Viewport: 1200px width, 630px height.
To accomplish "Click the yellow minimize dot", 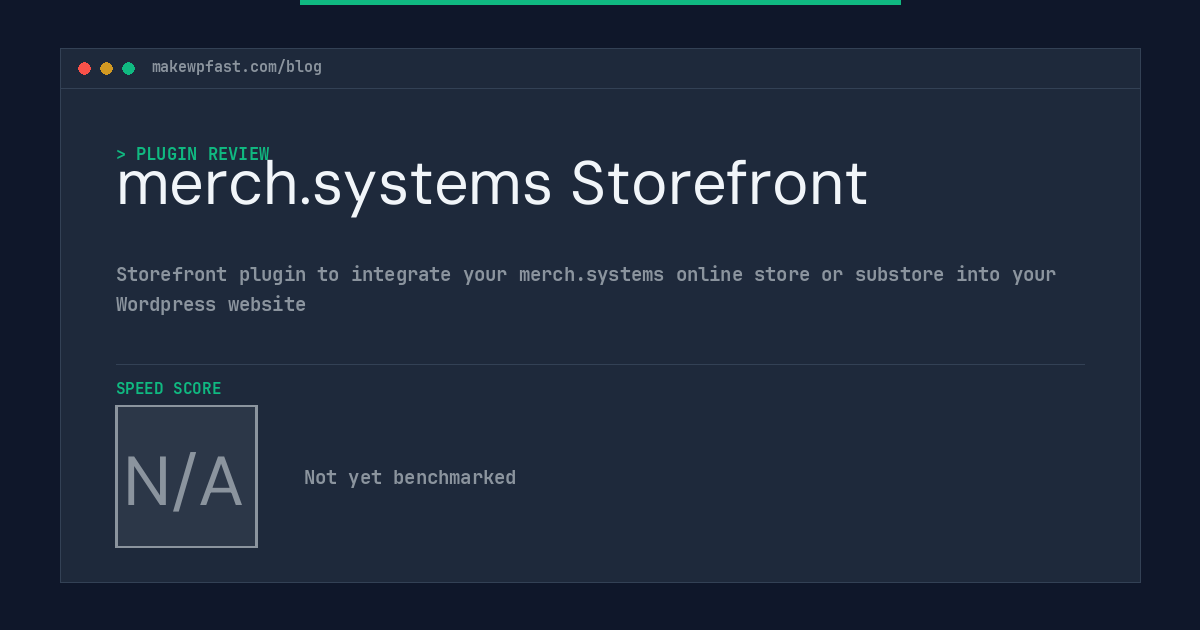I will (x=106, y=68).
